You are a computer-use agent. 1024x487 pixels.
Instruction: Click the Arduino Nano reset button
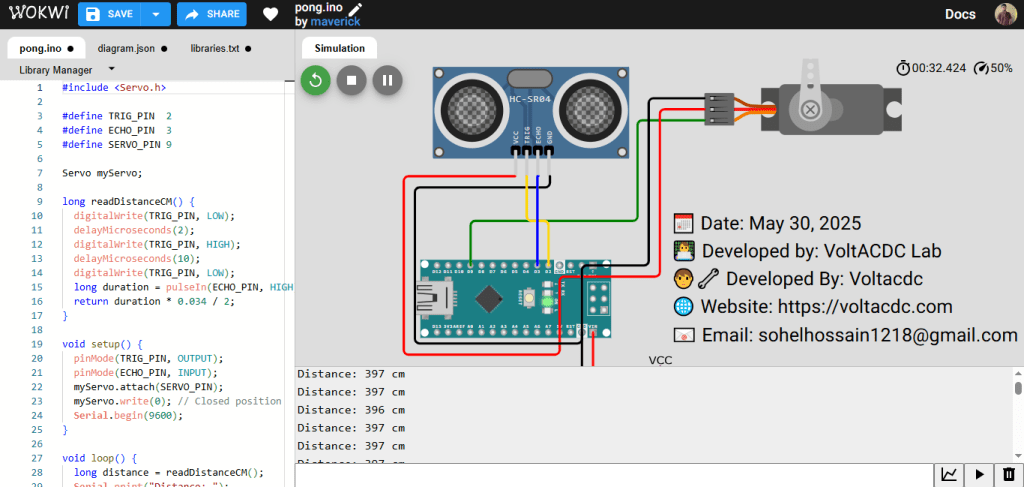pyautogui.click(x=530, y=299)
